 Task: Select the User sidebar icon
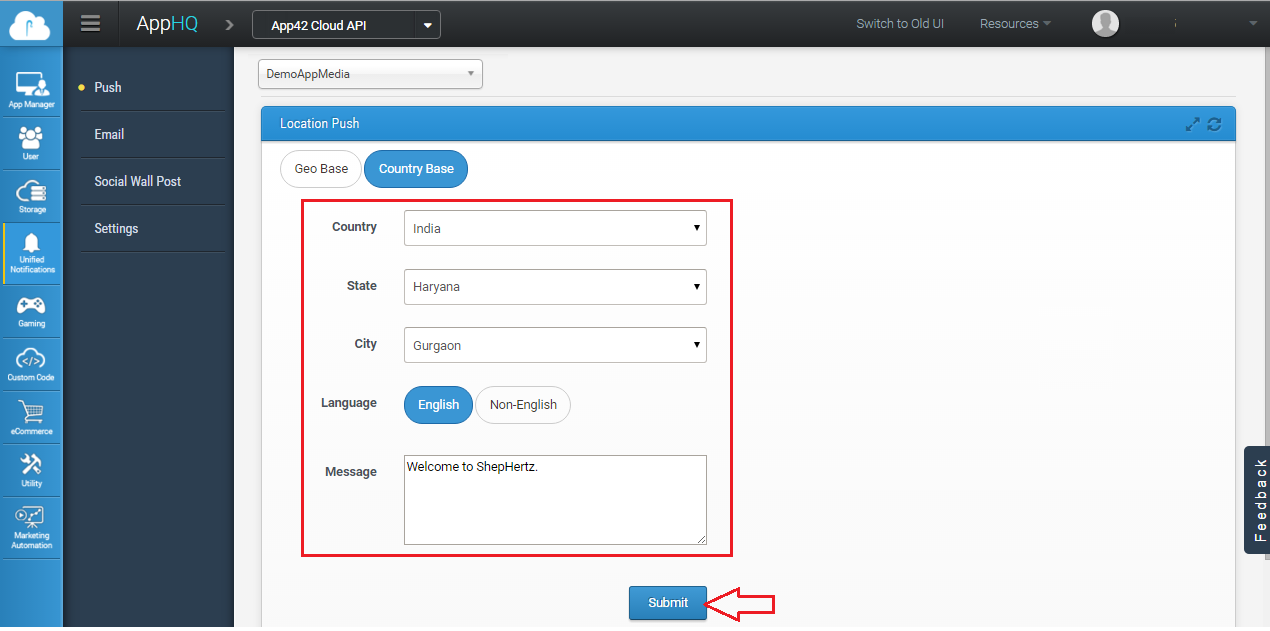click(31, 142)
